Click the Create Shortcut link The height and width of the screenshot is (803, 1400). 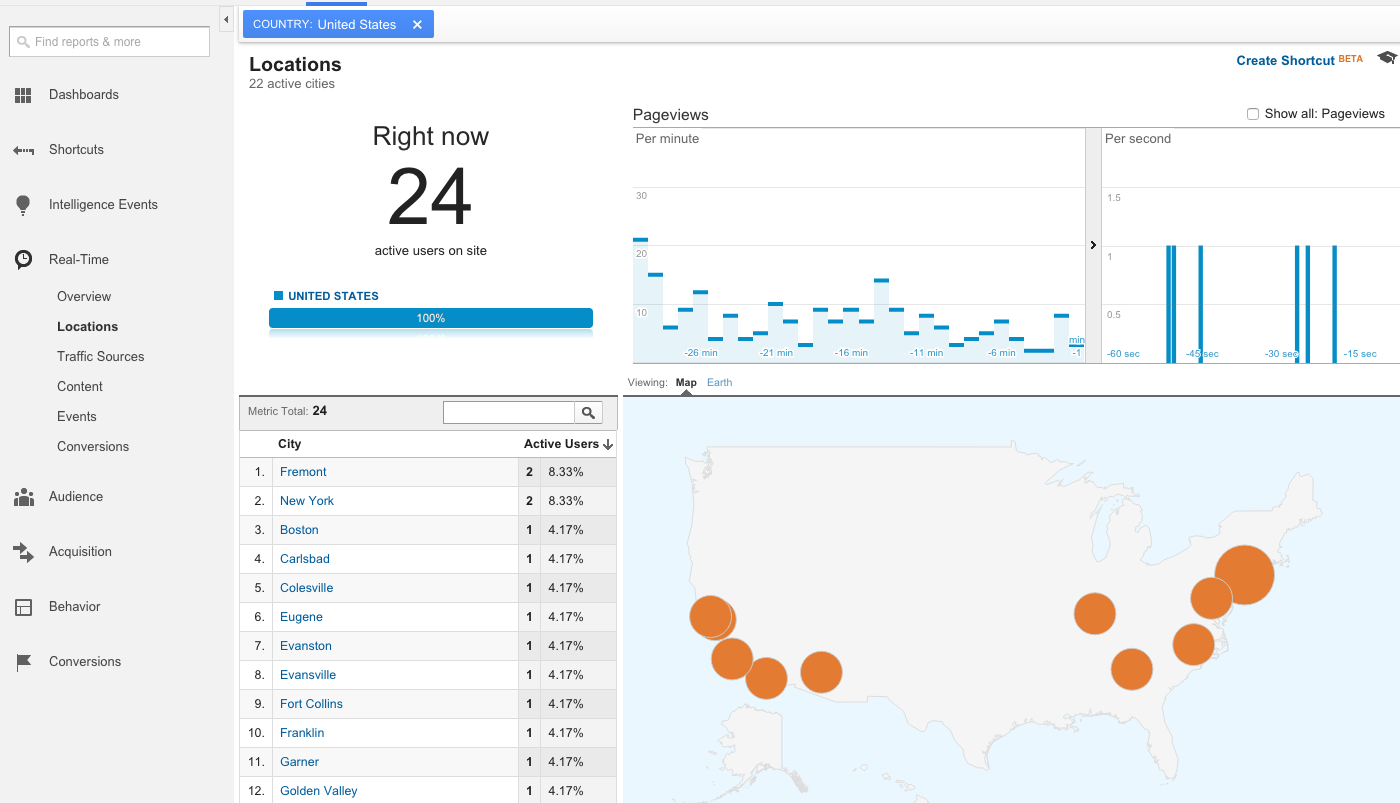point(1285,61)
